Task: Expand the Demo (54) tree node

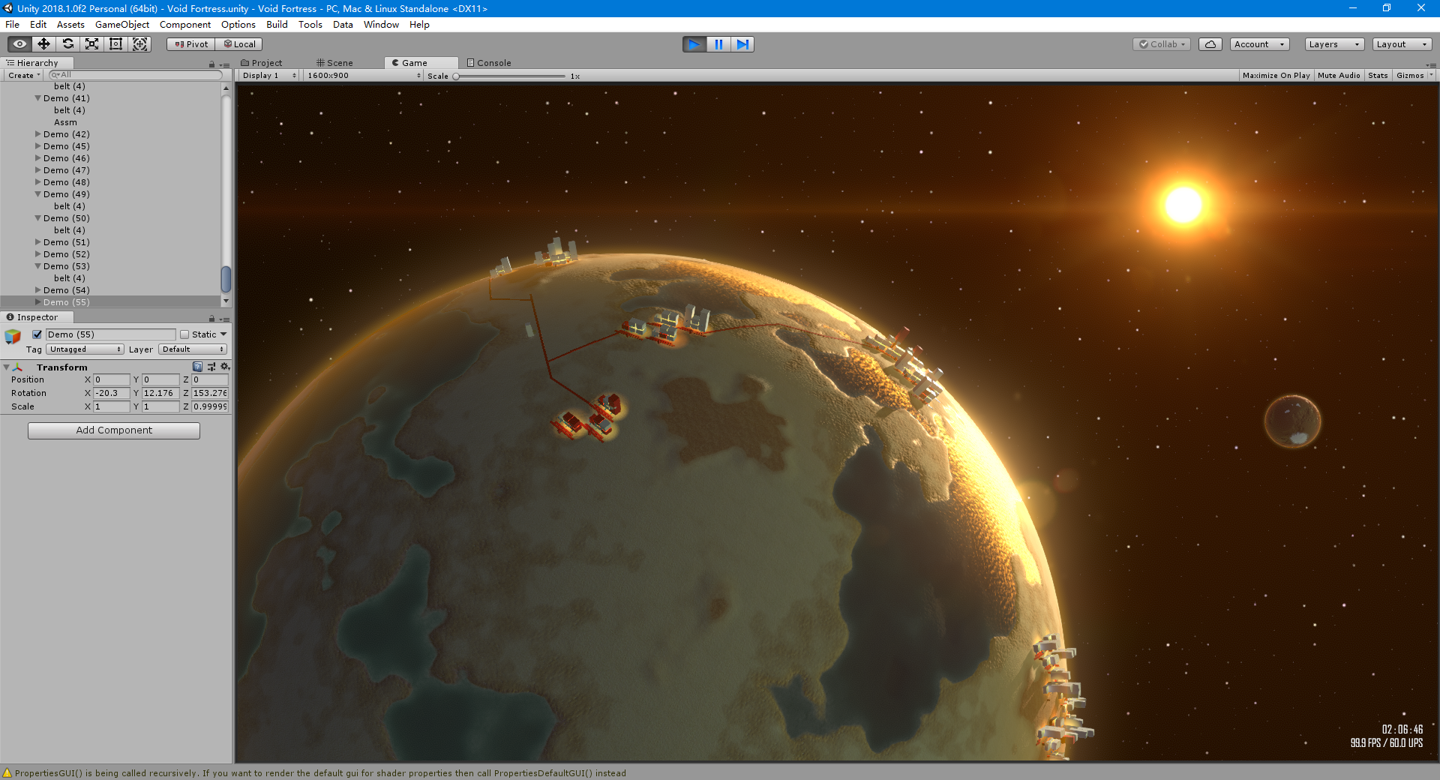Action: click(38, 290)
